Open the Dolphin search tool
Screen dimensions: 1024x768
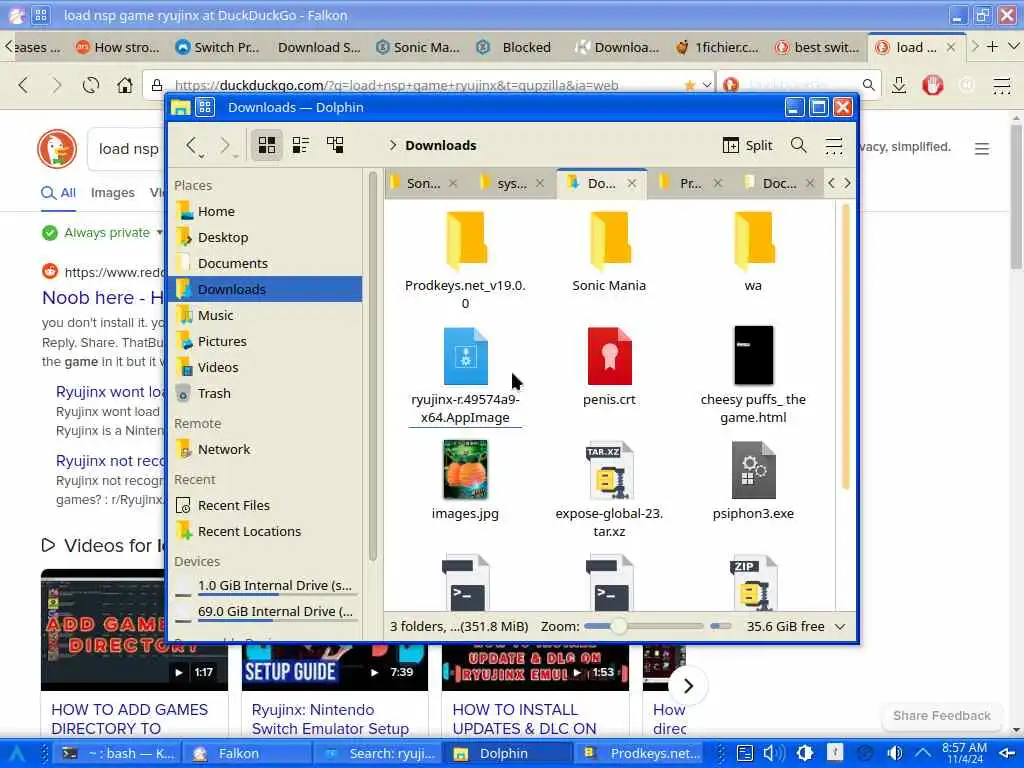[798, 145]
